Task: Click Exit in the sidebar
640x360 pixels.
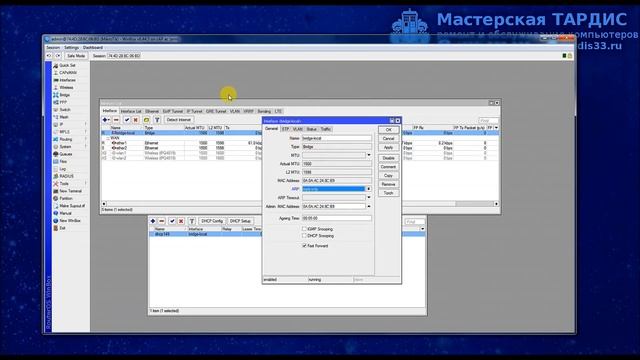Action: point(62,228)
